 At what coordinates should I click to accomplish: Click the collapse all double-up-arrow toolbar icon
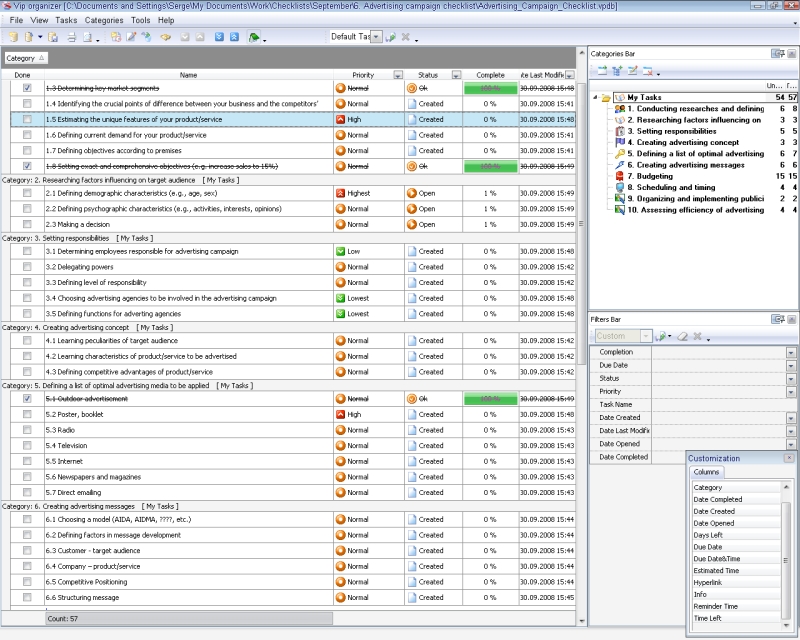(x=233, y=37)
